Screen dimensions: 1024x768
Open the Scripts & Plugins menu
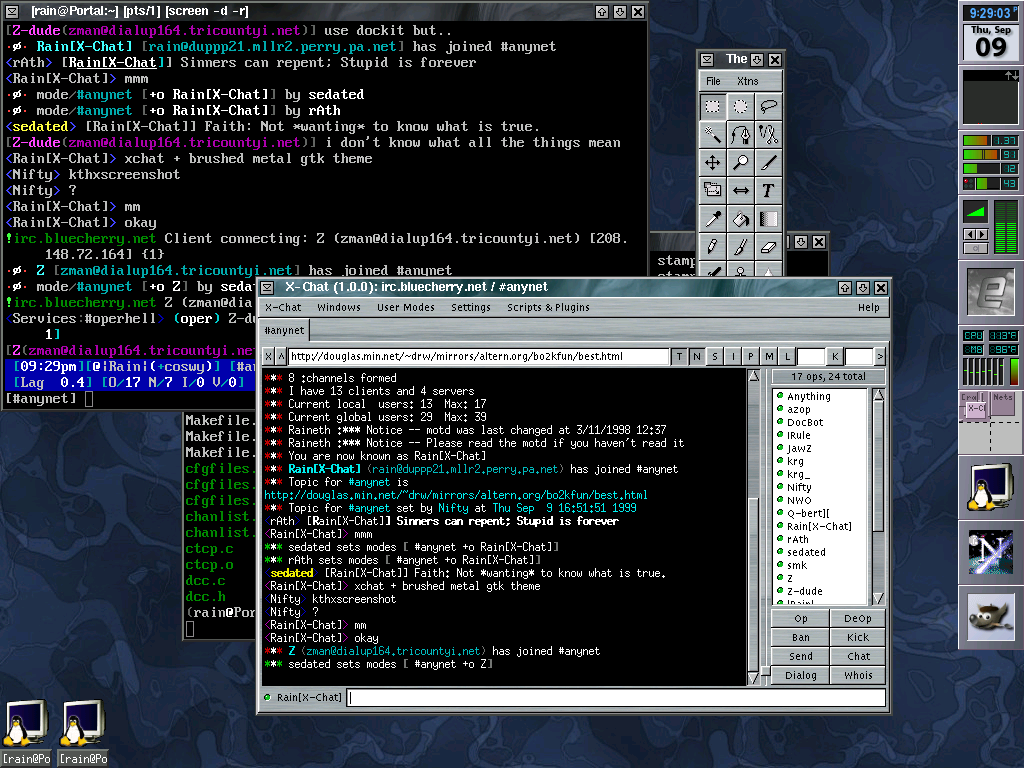[x=549, y=308]
